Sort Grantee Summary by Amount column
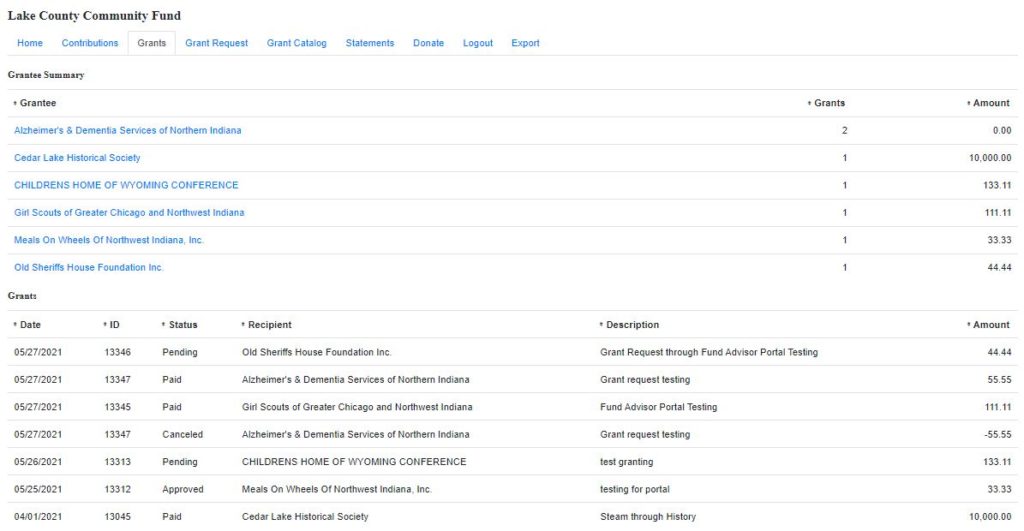This screenshot has height=531, width=1024. (991, 103)
